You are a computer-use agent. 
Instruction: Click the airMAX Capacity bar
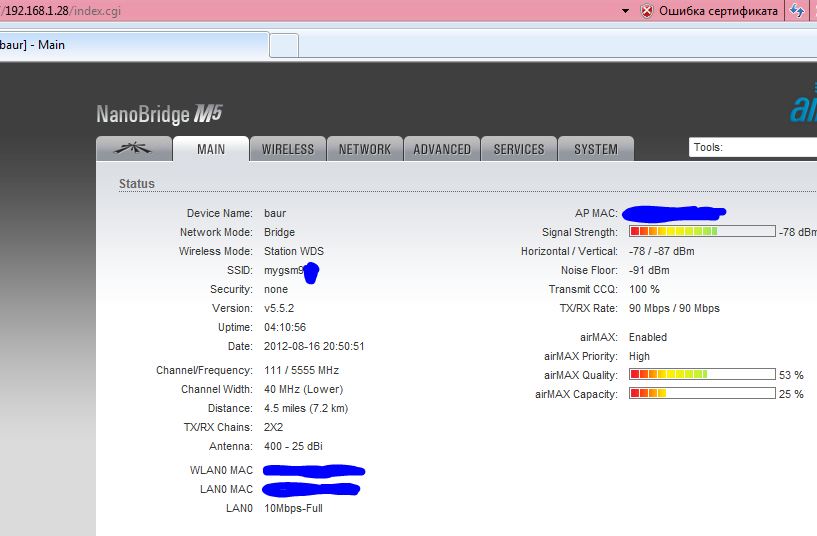click(702, 393)
